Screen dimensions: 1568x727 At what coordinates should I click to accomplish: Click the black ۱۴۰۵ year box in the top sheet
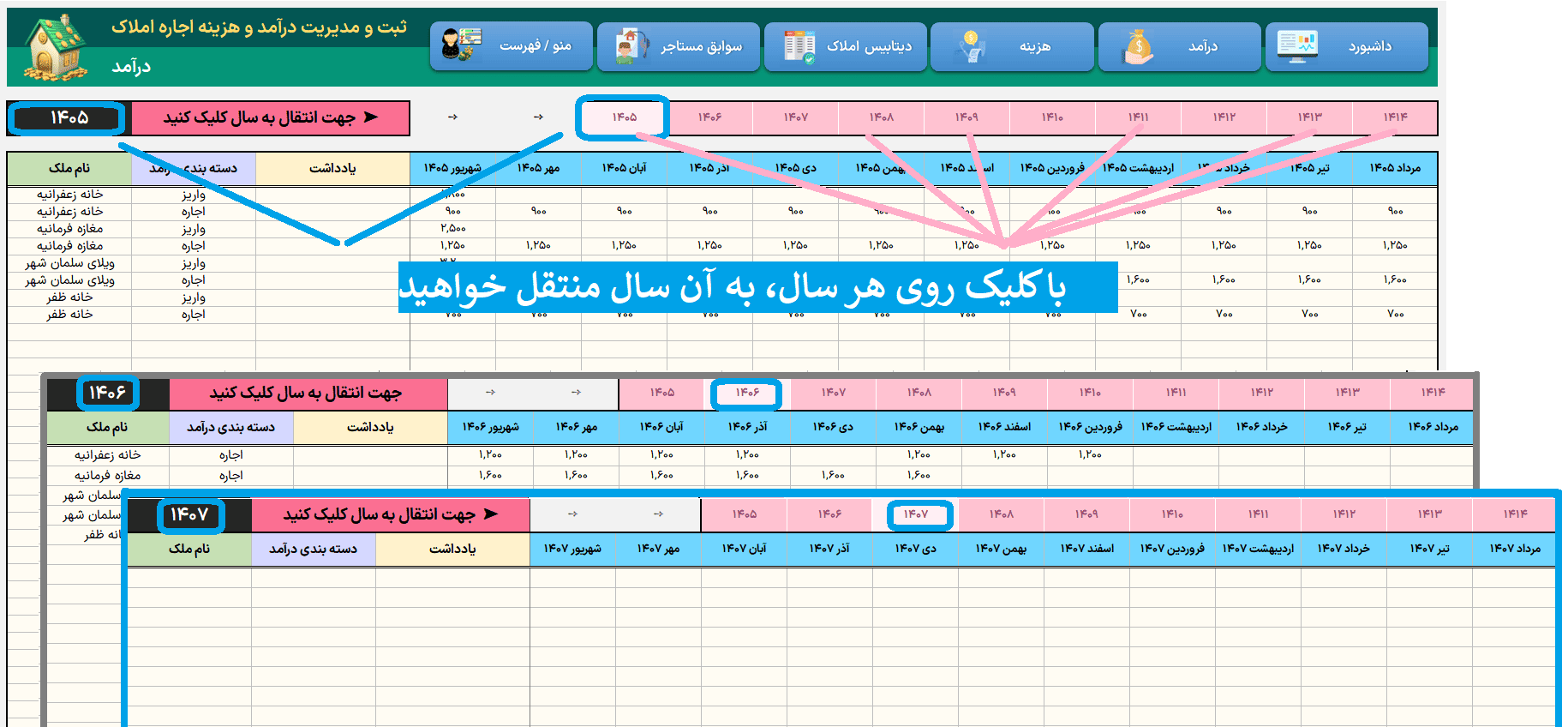click(69, 117)
